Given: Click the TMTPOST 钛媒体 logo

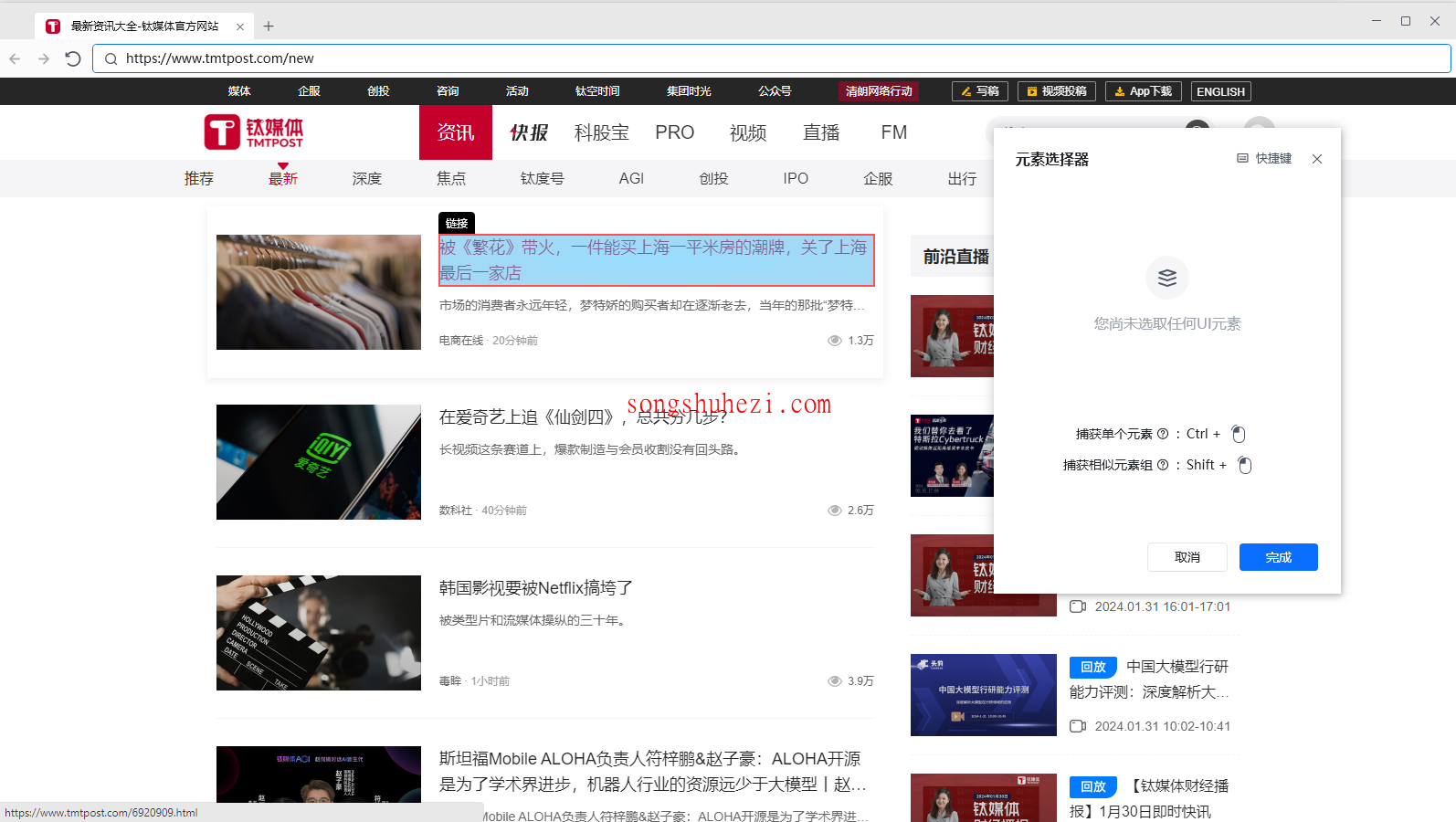Looking at the screenshot, I should point(254,132).
